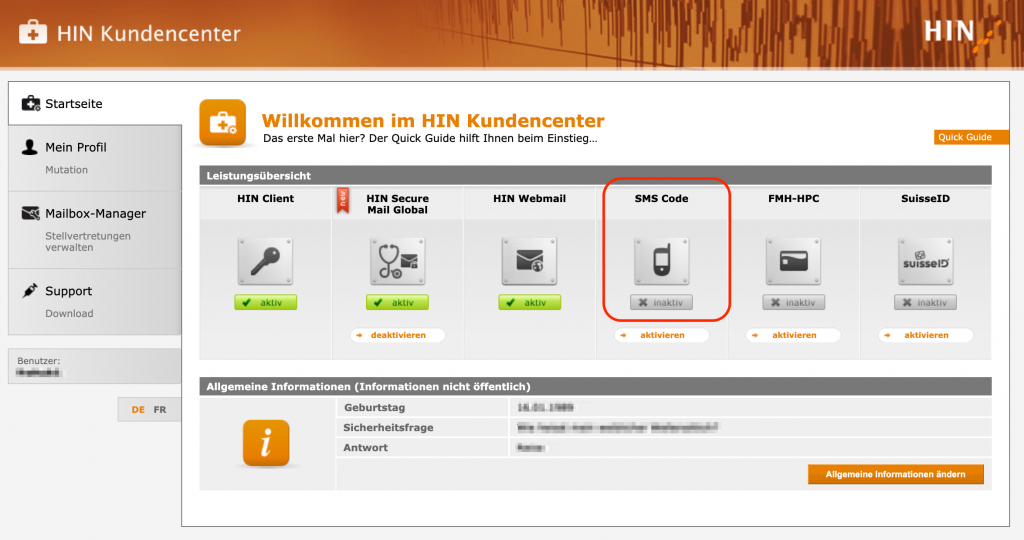Screen dimensions: 1024x540
Task: Click the 'FMH-HPC' column title
Action: [x=793, y=199]
